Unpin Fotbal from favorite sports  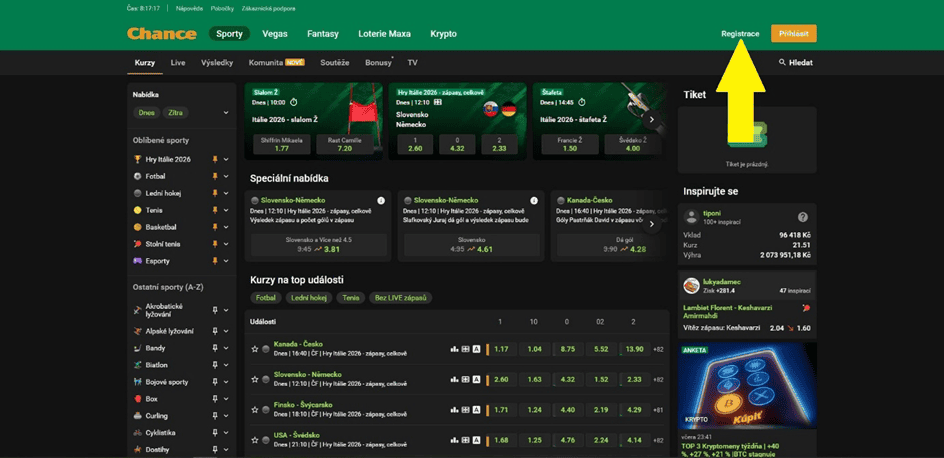pyautogui.click(x=215, y=176)
